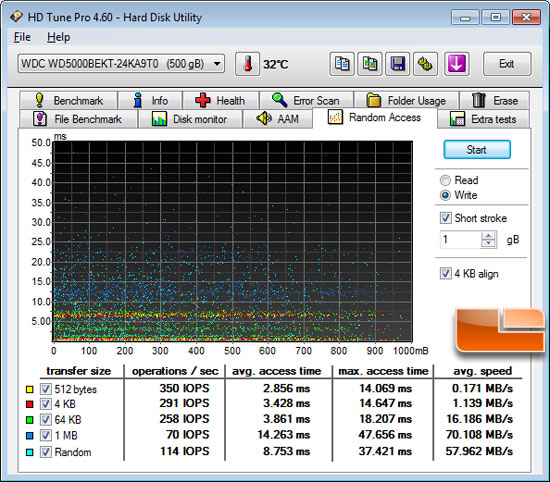Close the HD Tune Pro window
Image resolution: width=550 pixels, height=482 pixels.
[526, 17]
